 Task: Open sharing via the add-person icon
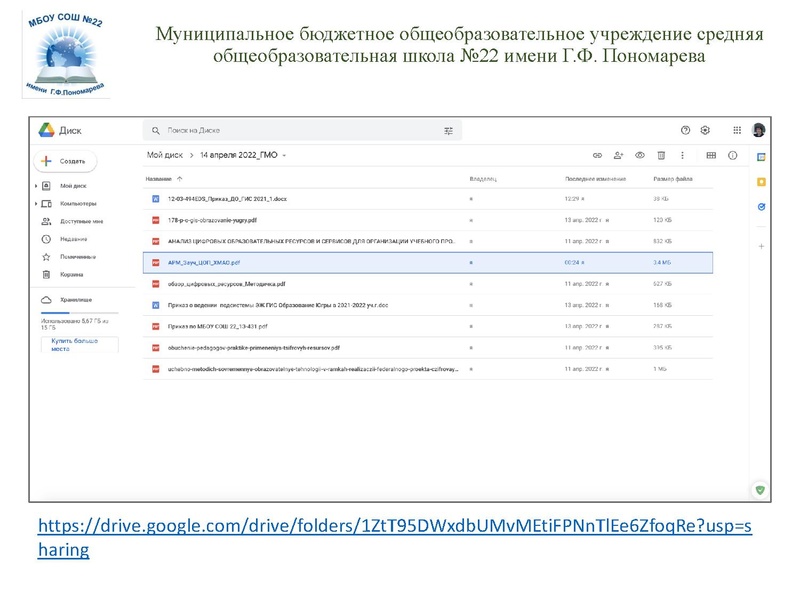[617, 155]
